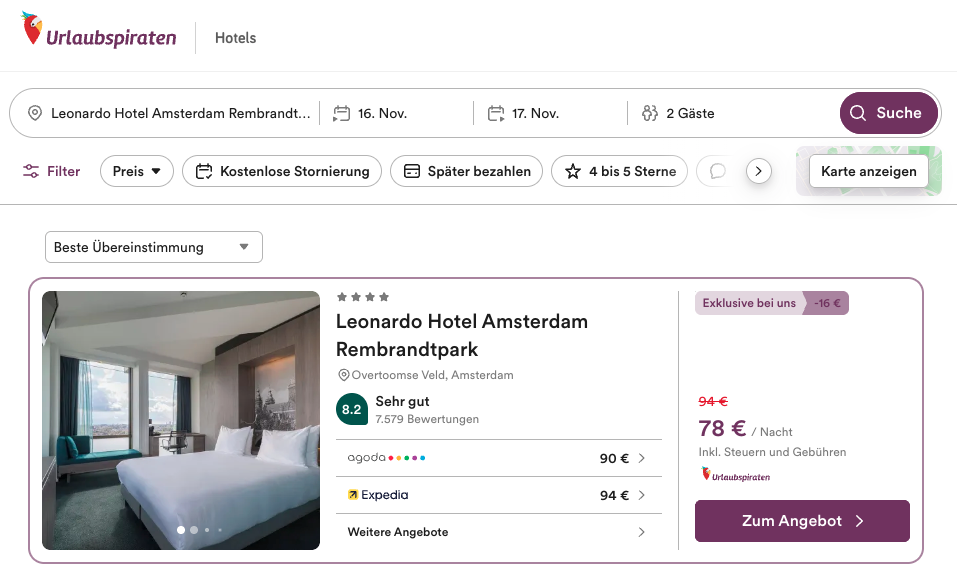The image size is (957, 580).
Task: Click the Filter sliders icon
Action: (x=31, y=171)
